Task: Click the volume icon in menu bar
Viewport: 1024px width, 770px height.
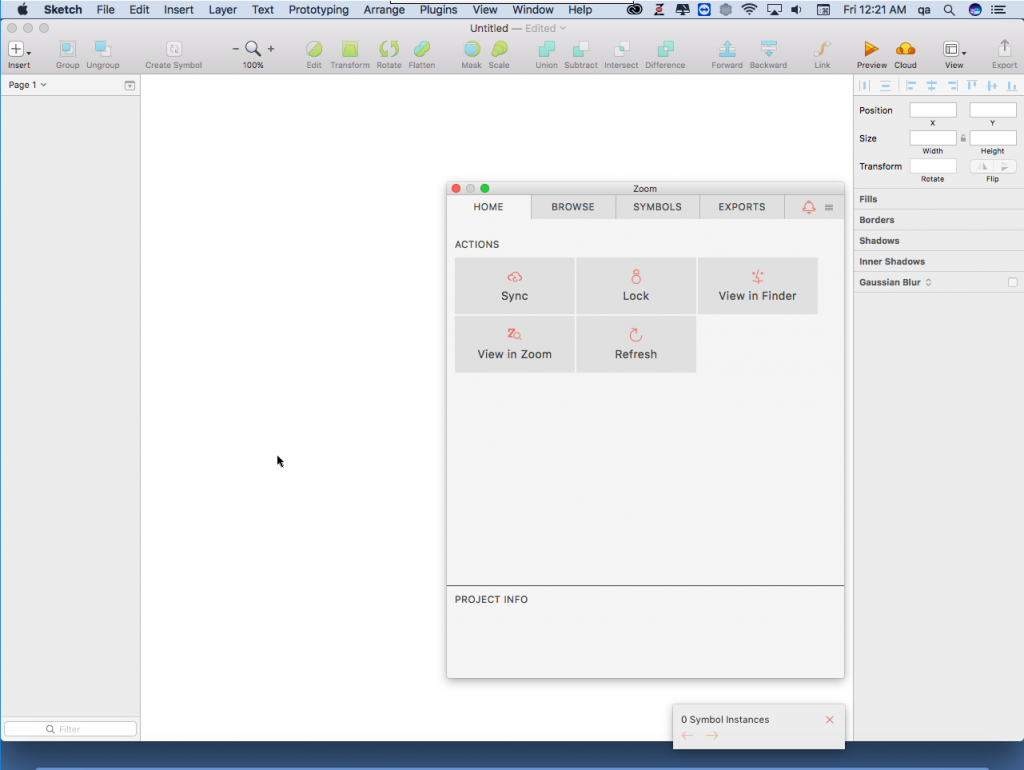Action: [x=796, y=10]
